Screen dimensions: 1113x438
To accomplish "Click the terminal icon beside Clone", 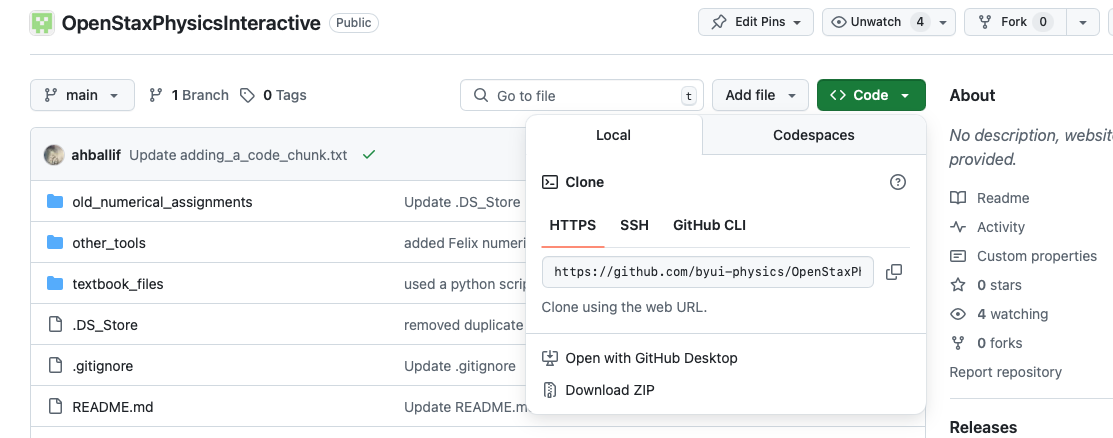I will tap(550, 182).
